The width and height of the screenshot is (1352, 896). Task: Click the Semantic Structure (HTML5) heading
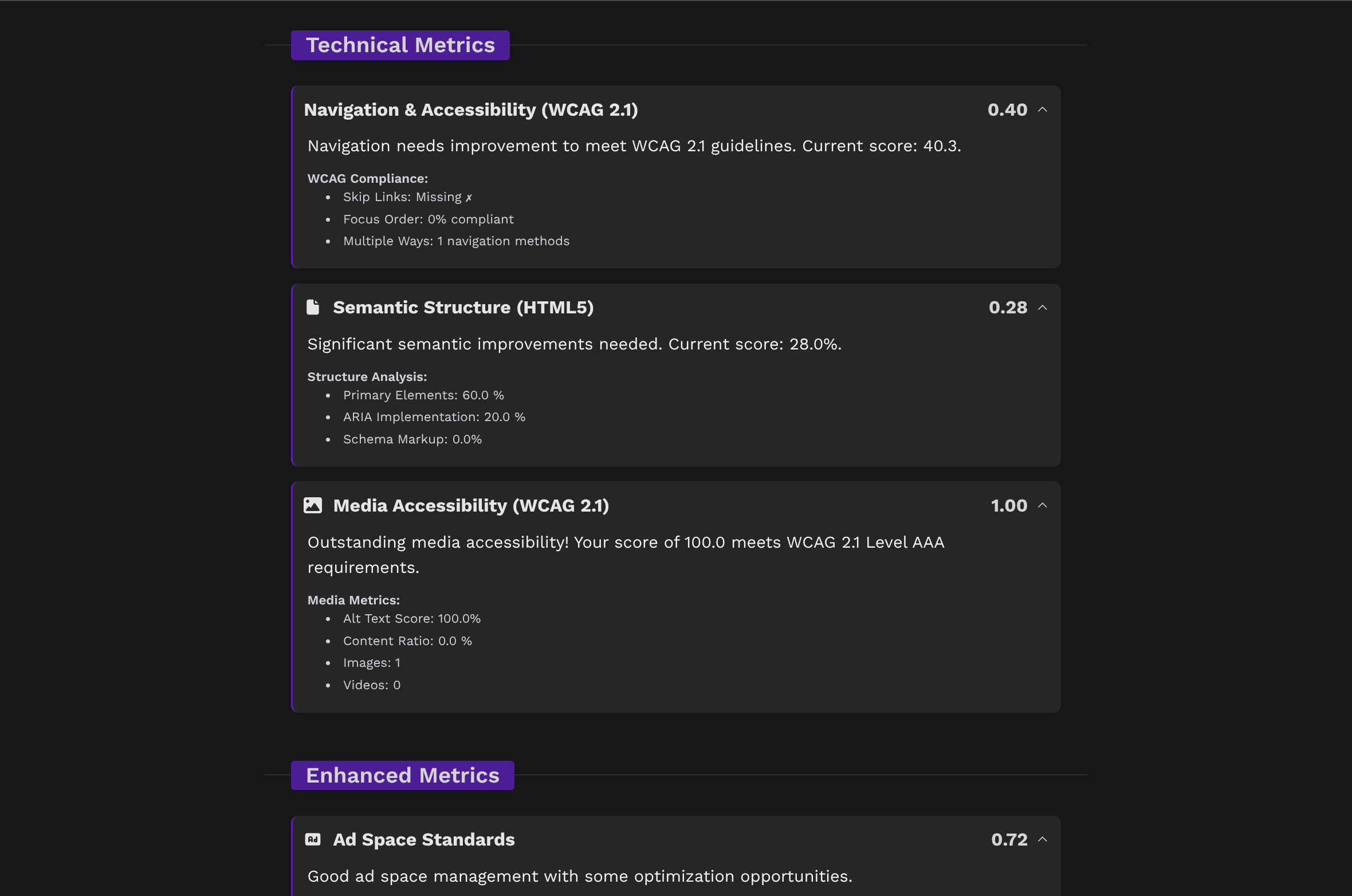coord(463,308)
